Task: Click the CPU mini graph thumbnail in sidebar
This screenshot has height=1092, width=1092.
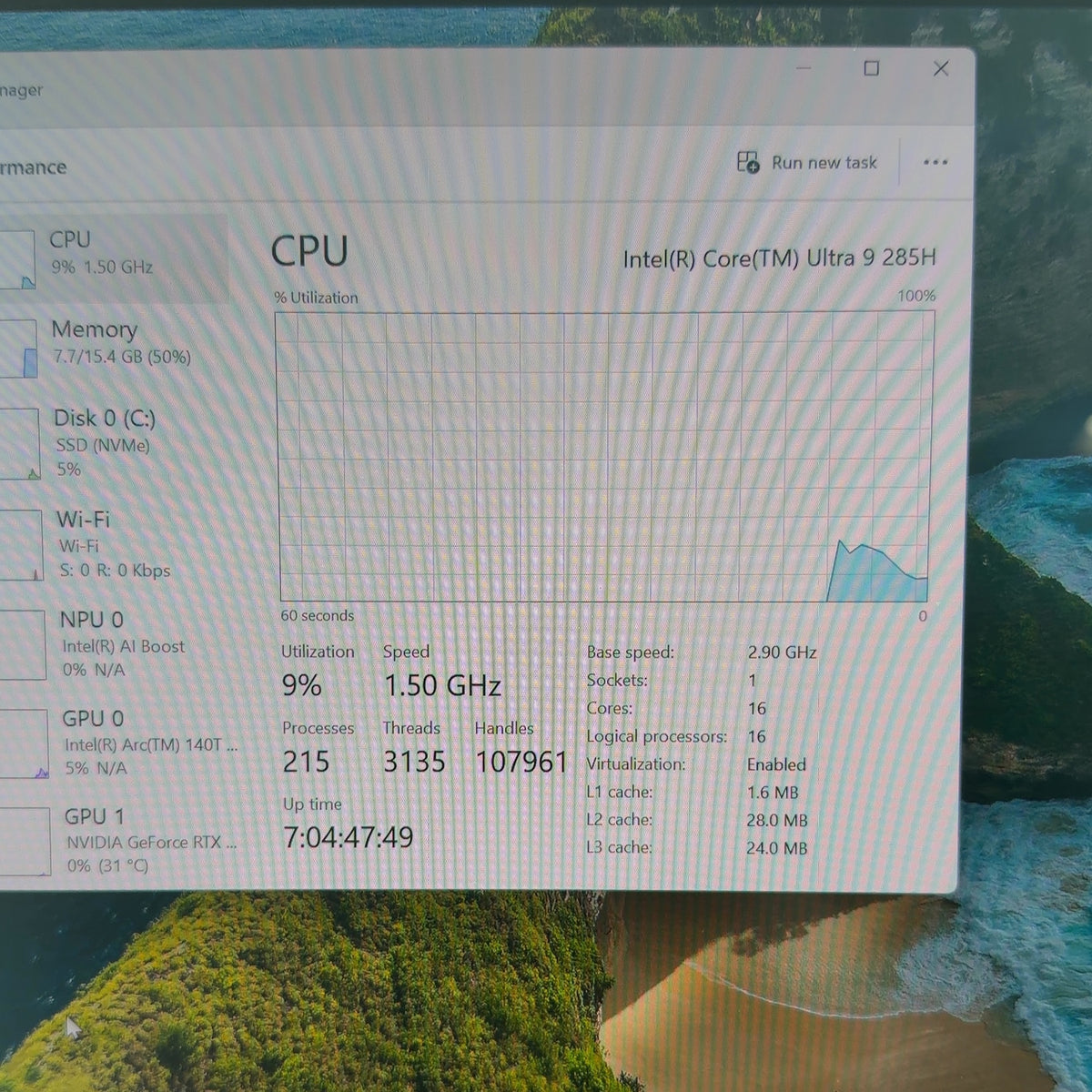Action: click(17, 259)
